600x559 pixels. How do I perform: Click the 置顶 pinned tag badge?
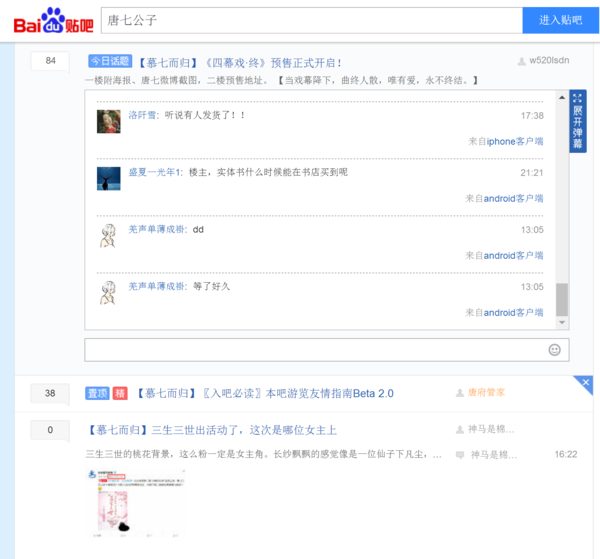tap(96, 393)
